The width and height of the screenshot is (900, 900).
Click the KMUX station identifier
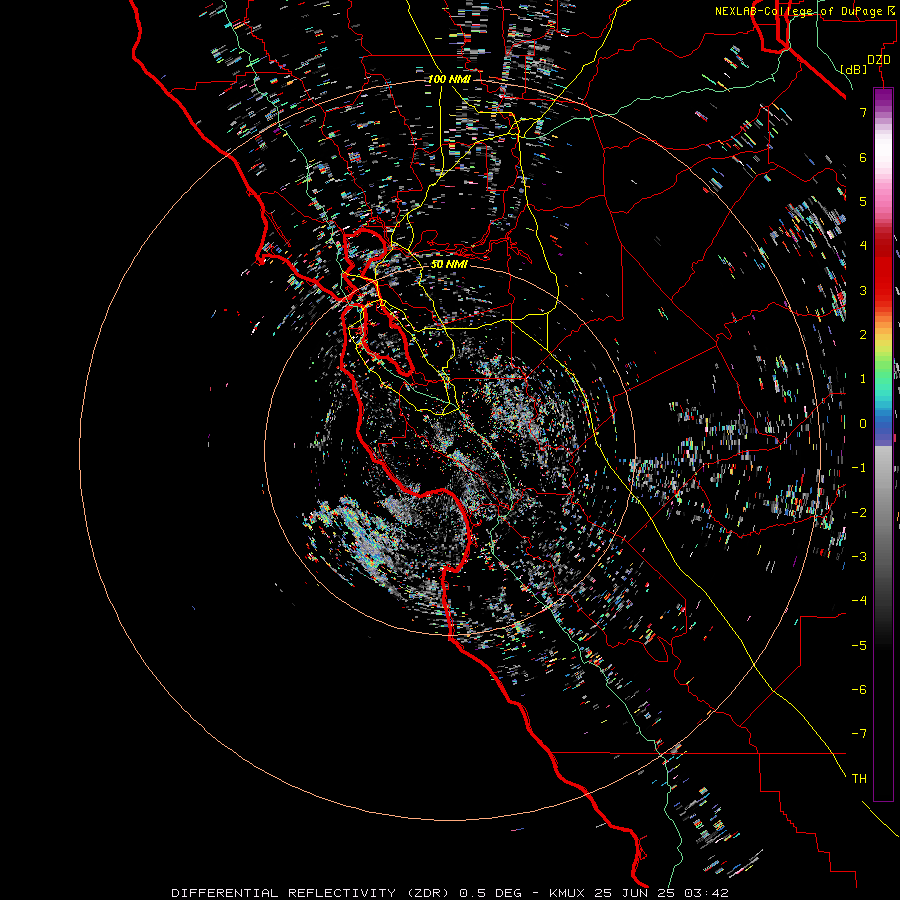click(x=567, y=893)
